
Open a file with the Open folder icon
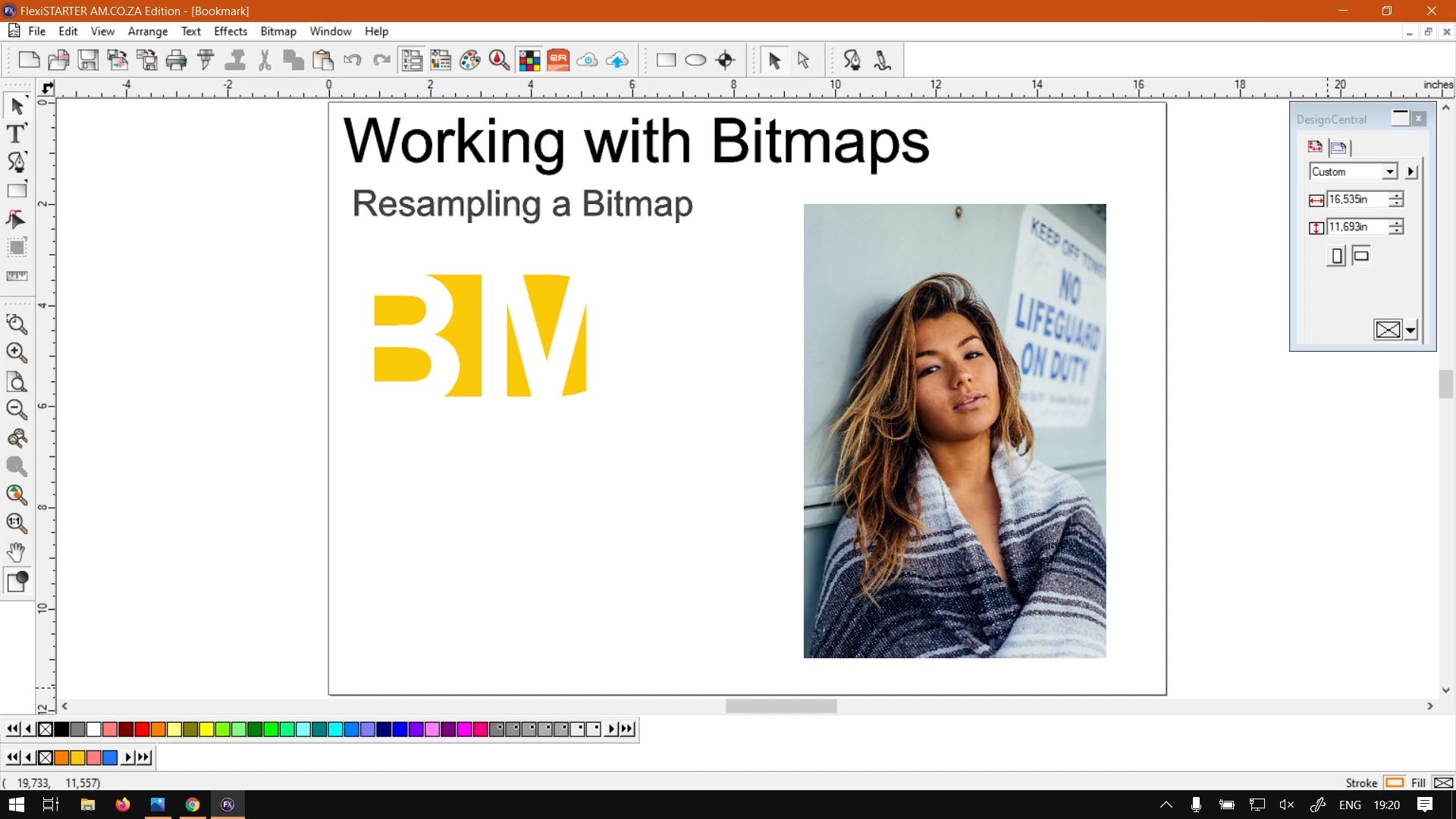pos(58,60)
